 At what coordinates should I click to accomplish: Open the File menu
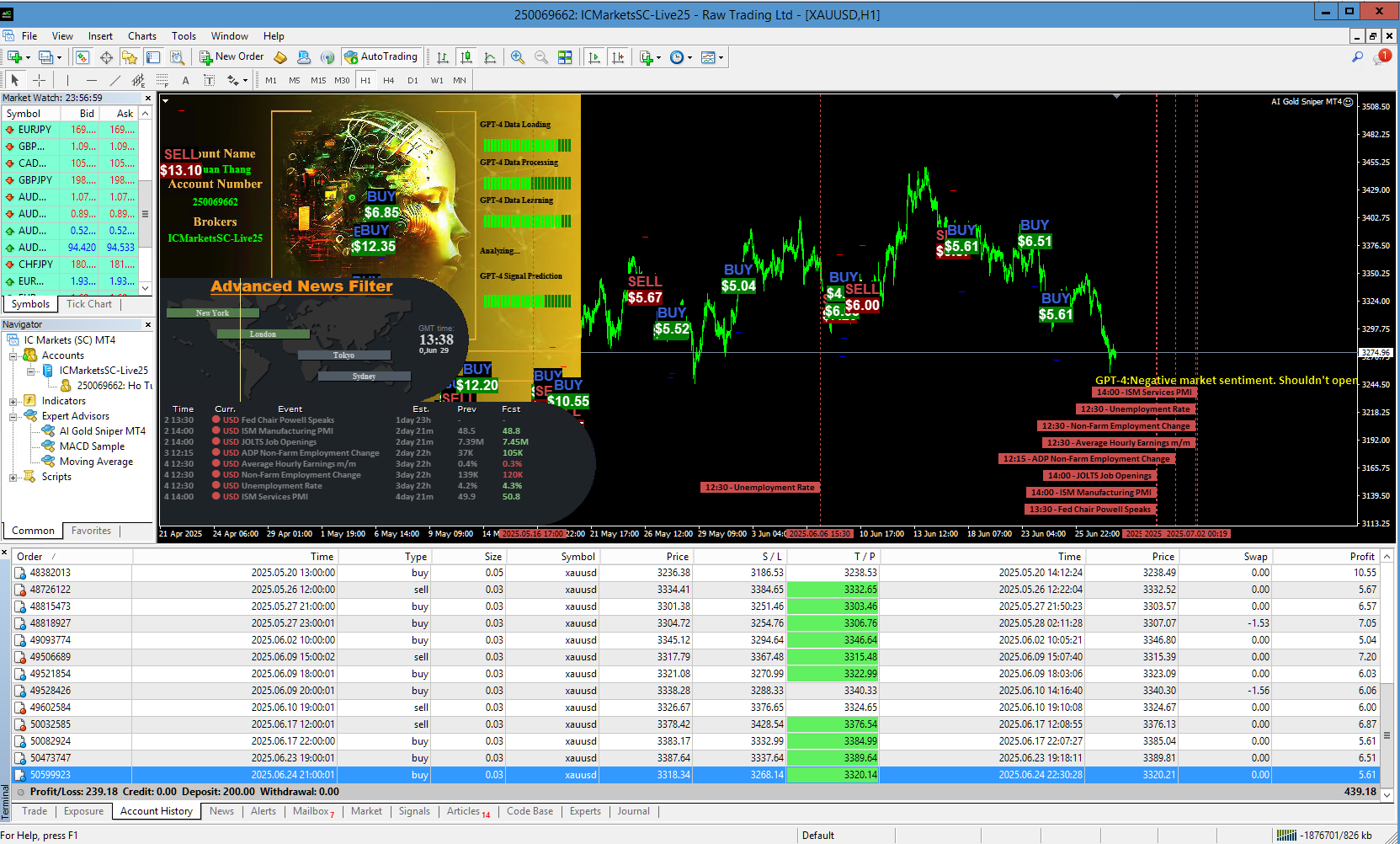(x=29, y=36)
